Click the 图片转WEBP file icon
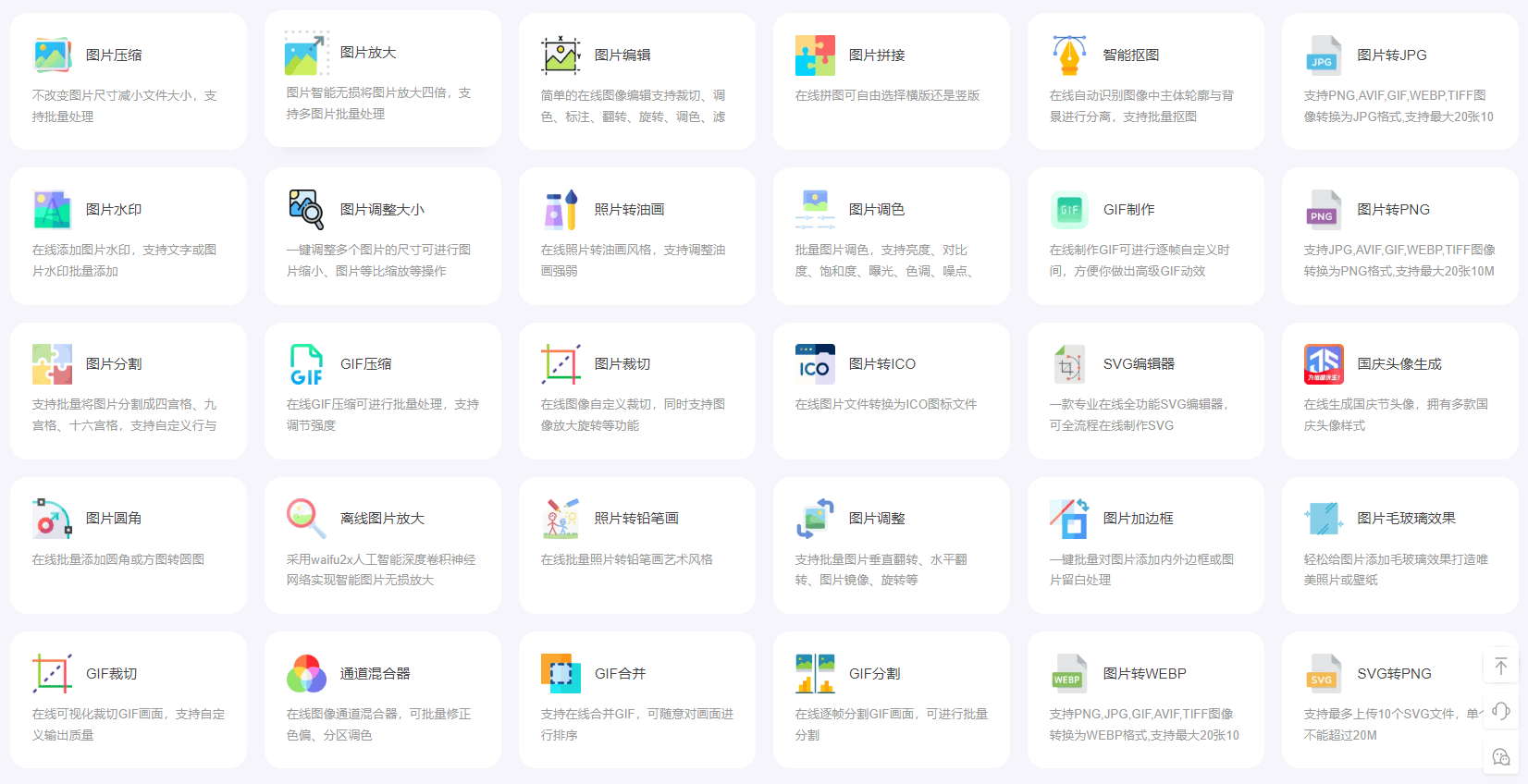The width and height of the screenshot is (1528, 784). [1070, 674]
